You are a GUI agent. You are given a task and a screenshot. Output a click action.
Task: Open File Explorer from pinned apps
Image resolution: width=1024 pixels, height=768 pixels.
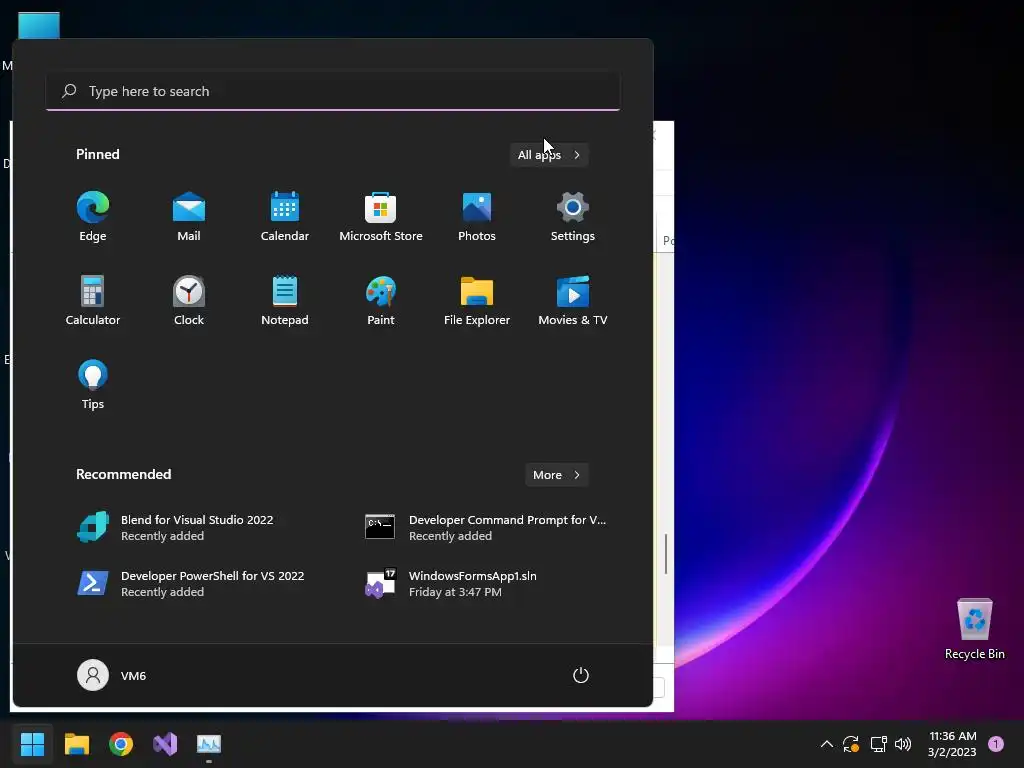477,300
